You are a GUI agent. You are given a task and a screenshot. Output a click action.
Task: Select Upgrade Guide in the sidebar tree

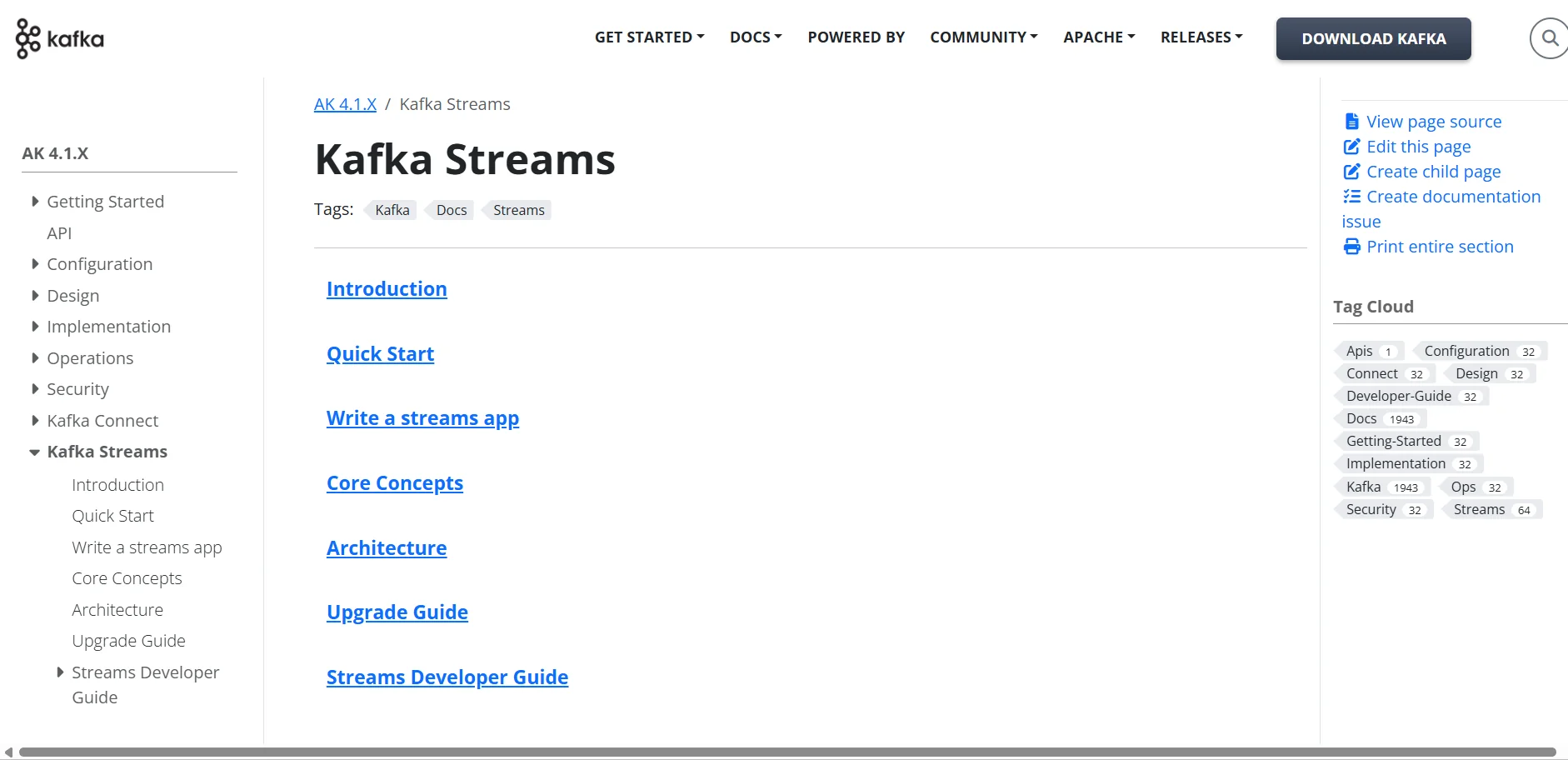tap(128, 641)
